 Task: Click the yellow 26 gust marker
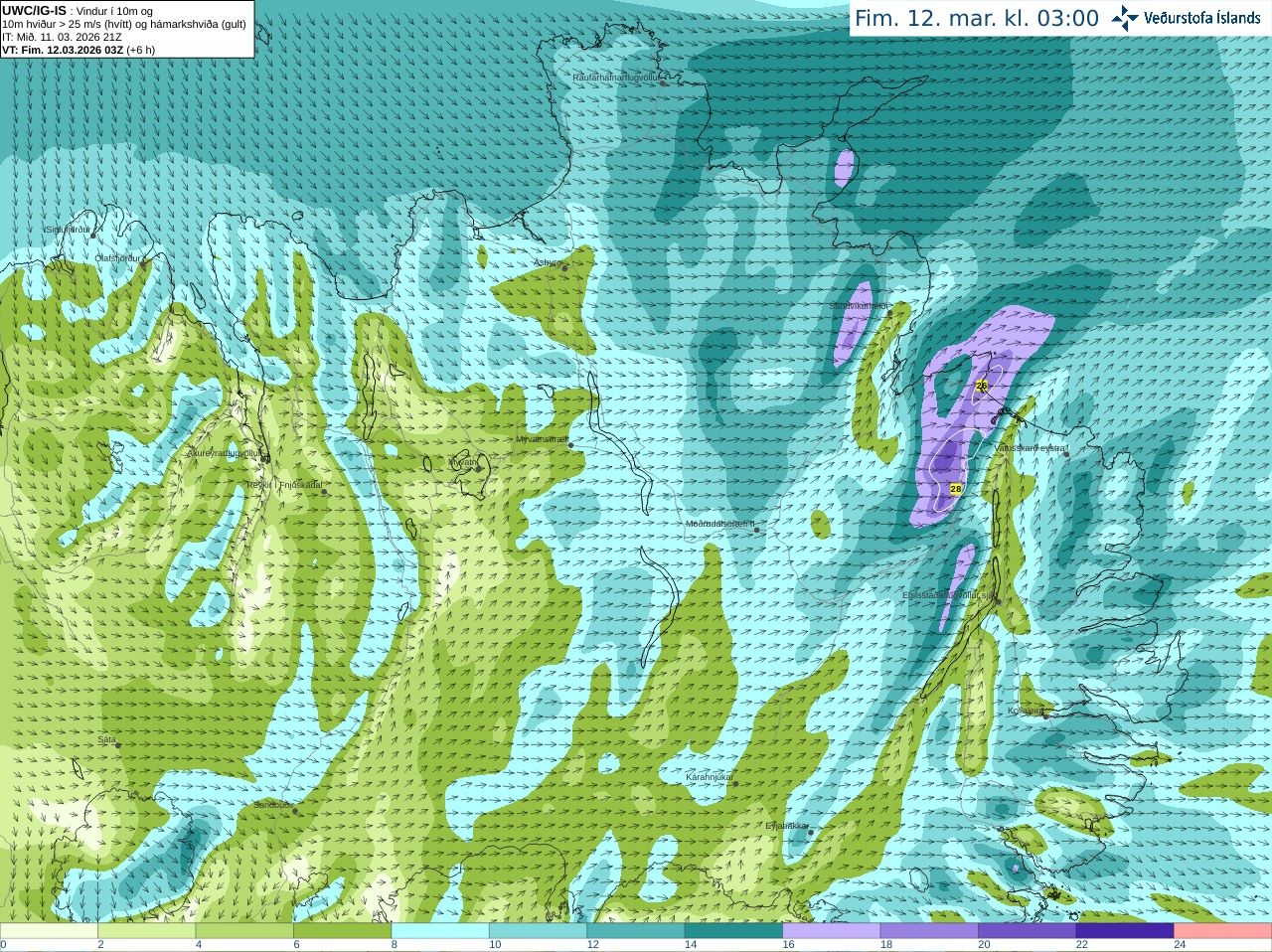tap(982, 386)
